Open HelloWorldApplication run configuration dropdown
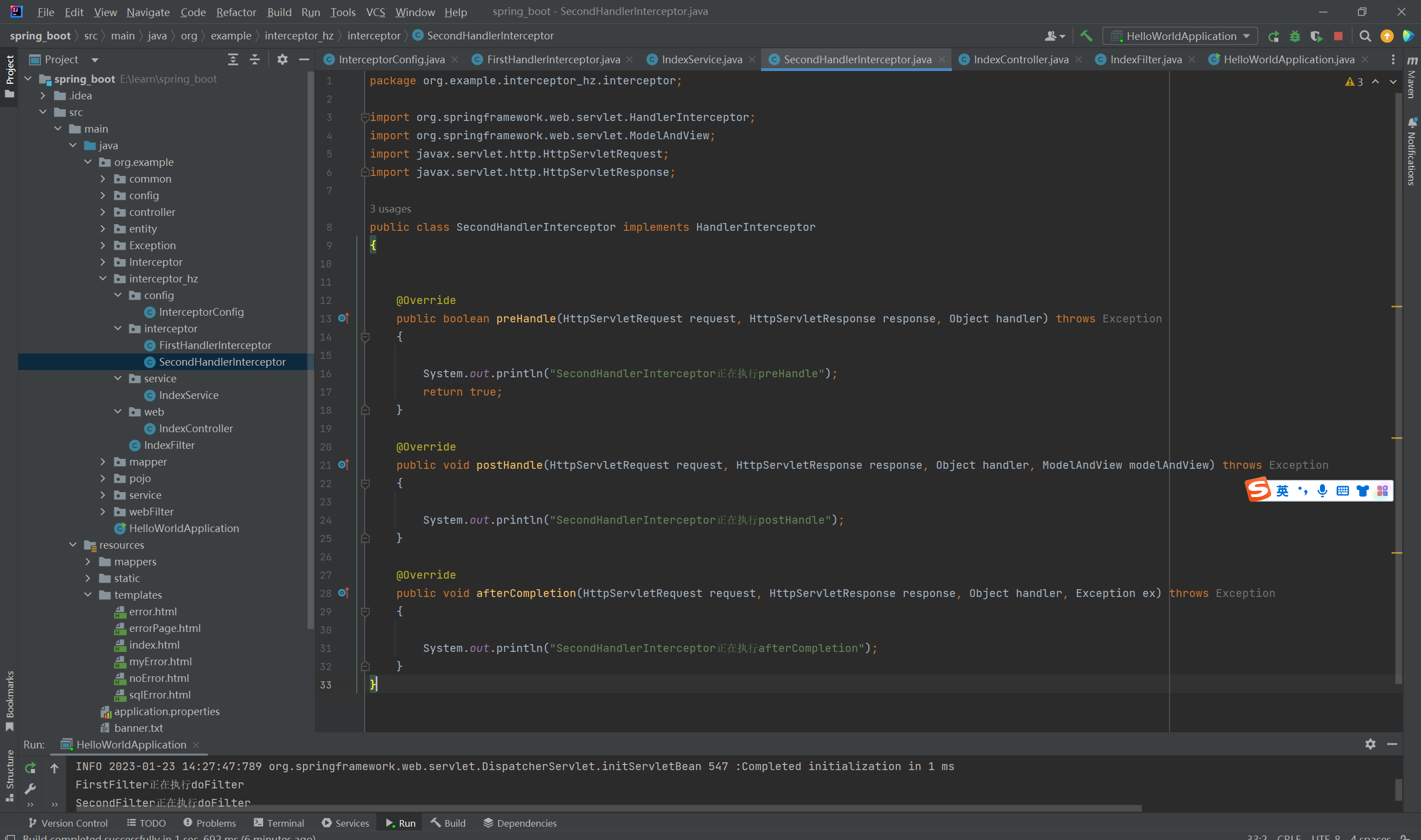Screen dimensions: 1421x840 tap(1181, 36)
